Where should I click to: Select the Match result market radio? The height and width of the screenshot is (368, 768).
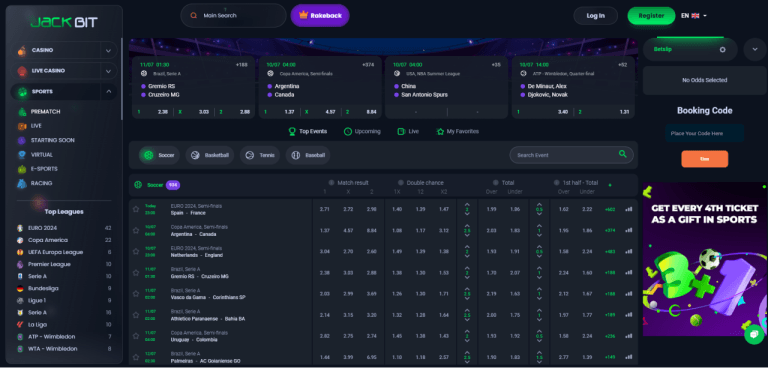pos(331,182)
